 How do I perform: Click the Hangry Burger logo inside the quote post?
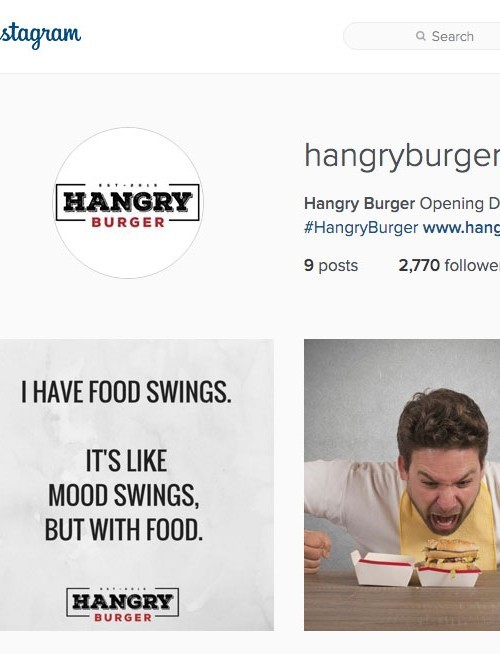[123, 605]
